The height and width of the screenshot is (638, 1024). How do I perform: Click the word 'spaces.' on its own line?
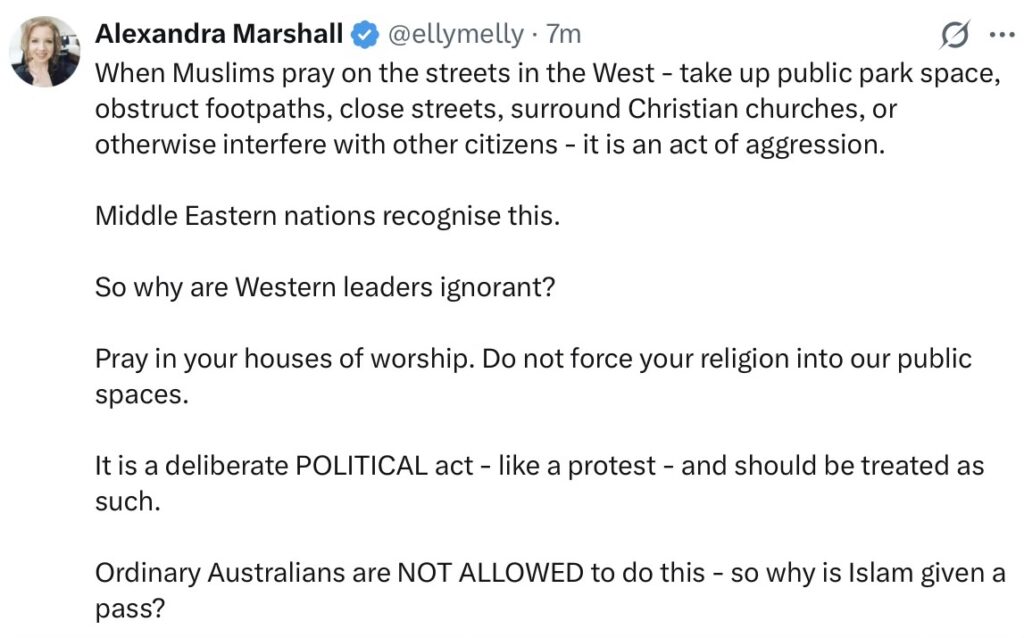[x=141, y=394]
